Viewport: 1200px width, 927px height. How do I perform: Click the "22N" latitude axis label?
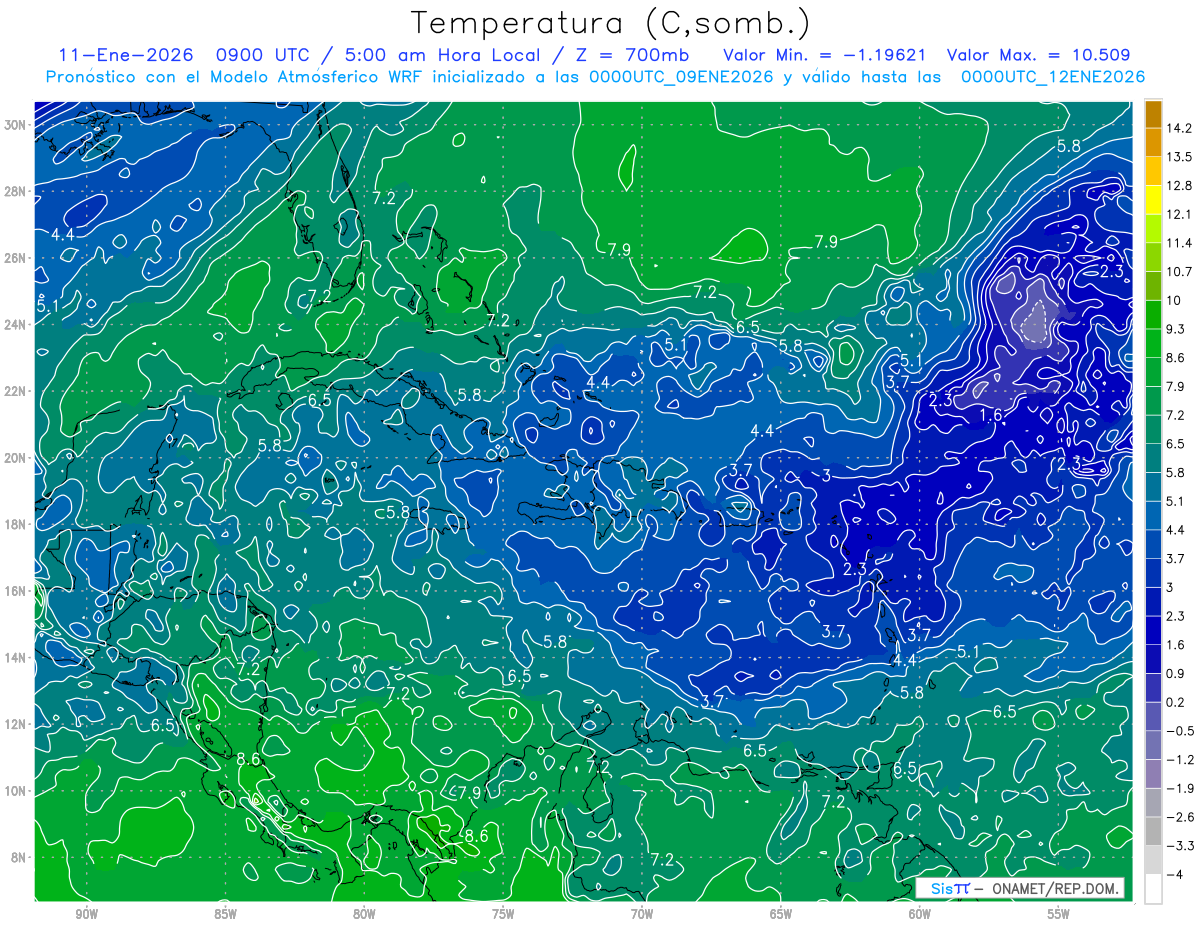pyautogui.click(x=17, y=391)
